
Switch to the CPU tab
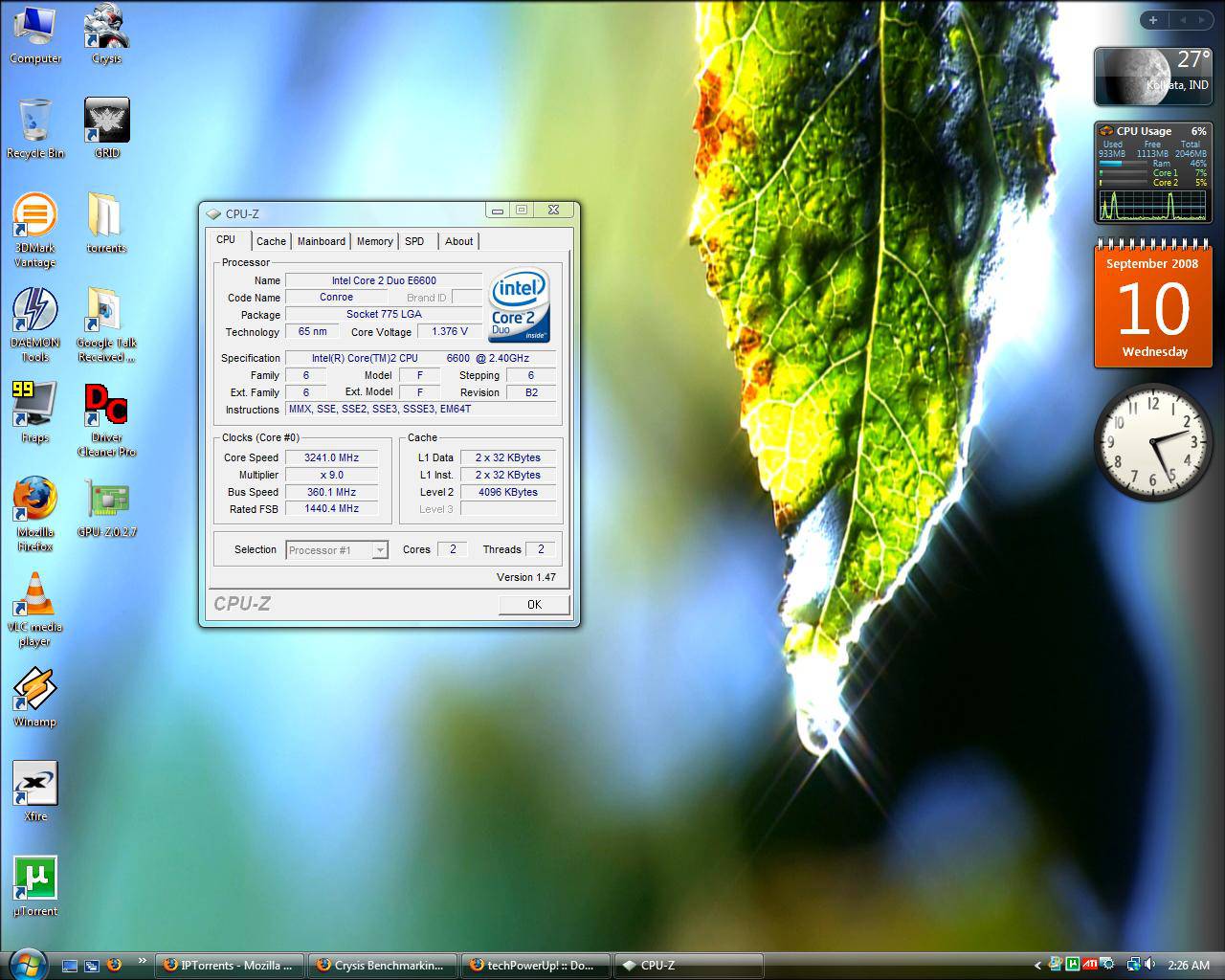pyautogui.click(x=227, y=240)
